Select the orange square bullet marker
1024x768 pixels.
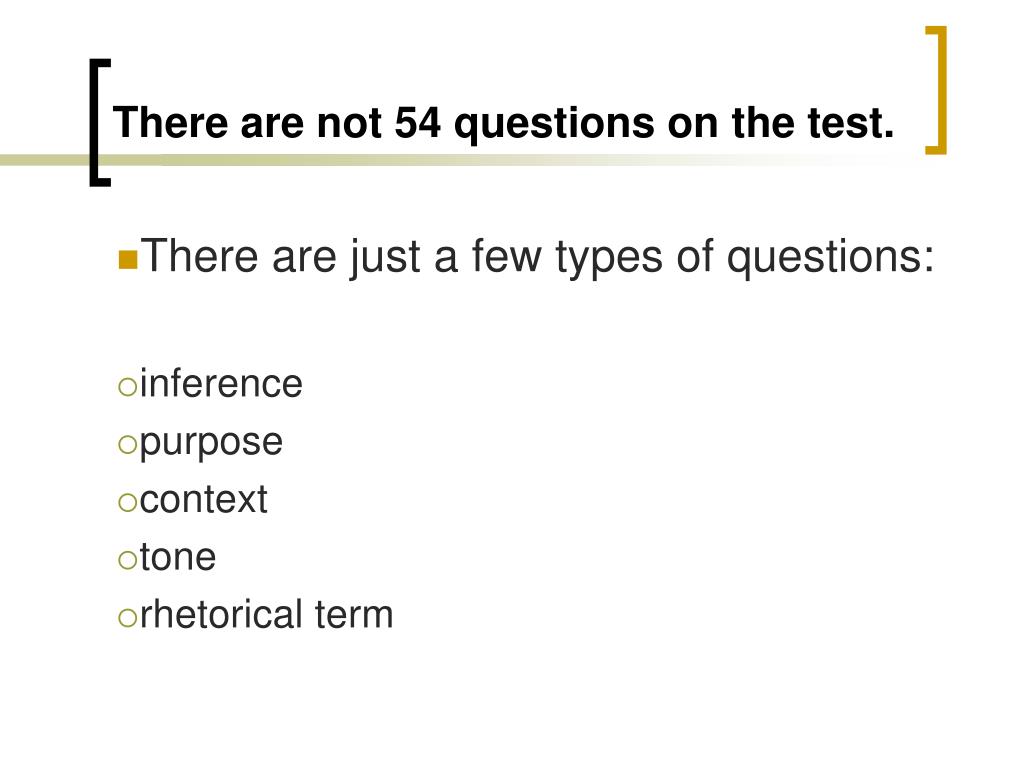pos(128,259)
